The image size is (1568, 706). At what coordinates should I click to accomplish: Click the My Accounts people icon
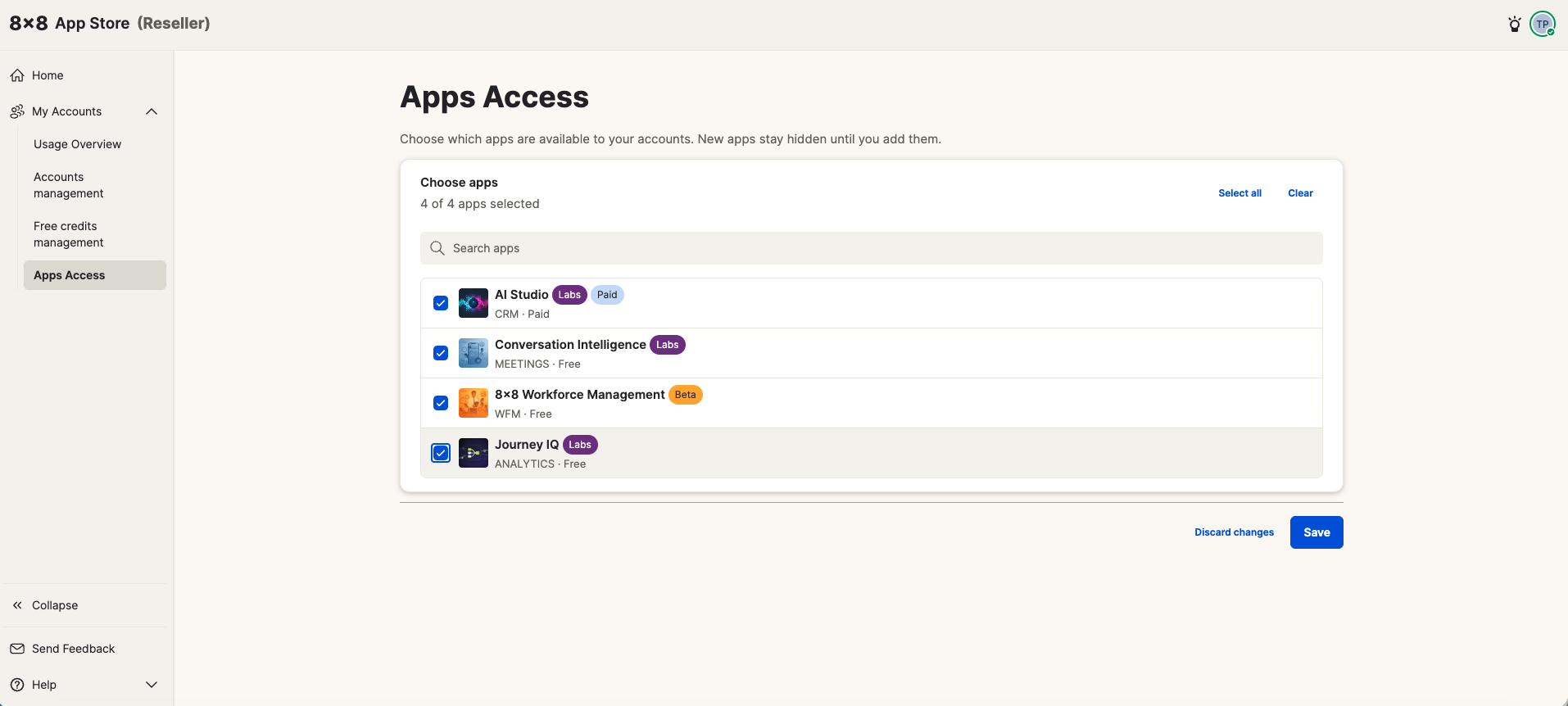click(x=17, y=111)
